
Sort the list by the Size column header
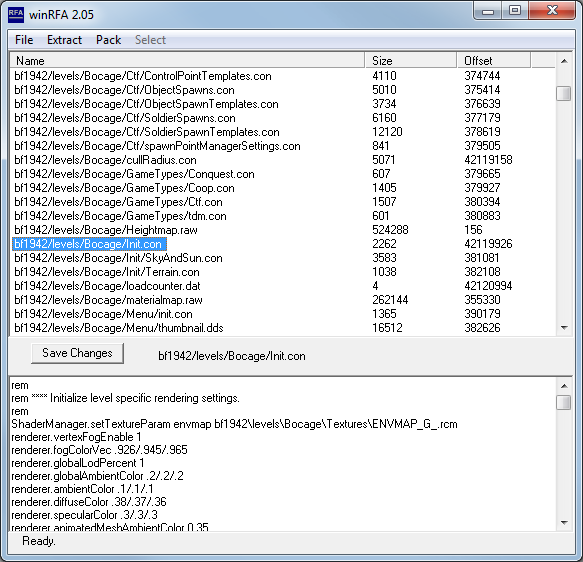pos(411,61)
